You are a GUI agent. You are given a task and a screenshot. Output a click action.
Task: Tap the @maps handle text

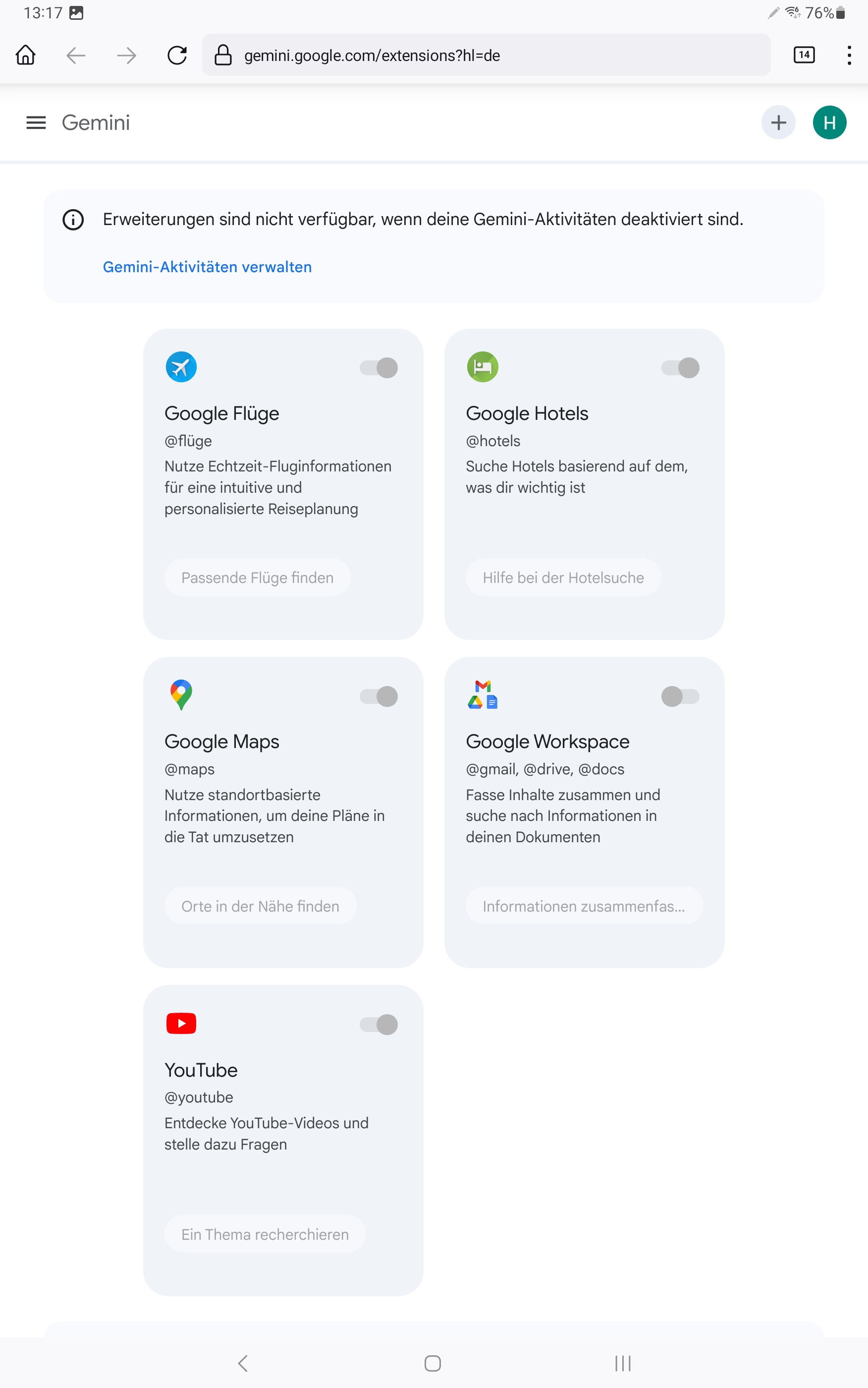pos(189,769)
